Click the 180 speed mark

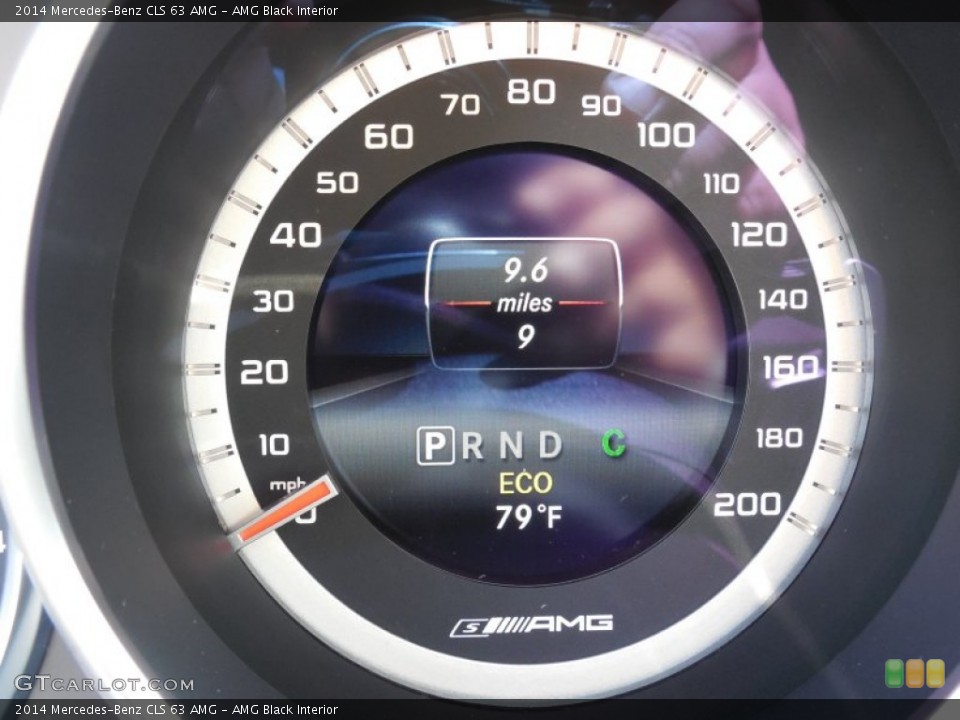(x=779, y=438)
